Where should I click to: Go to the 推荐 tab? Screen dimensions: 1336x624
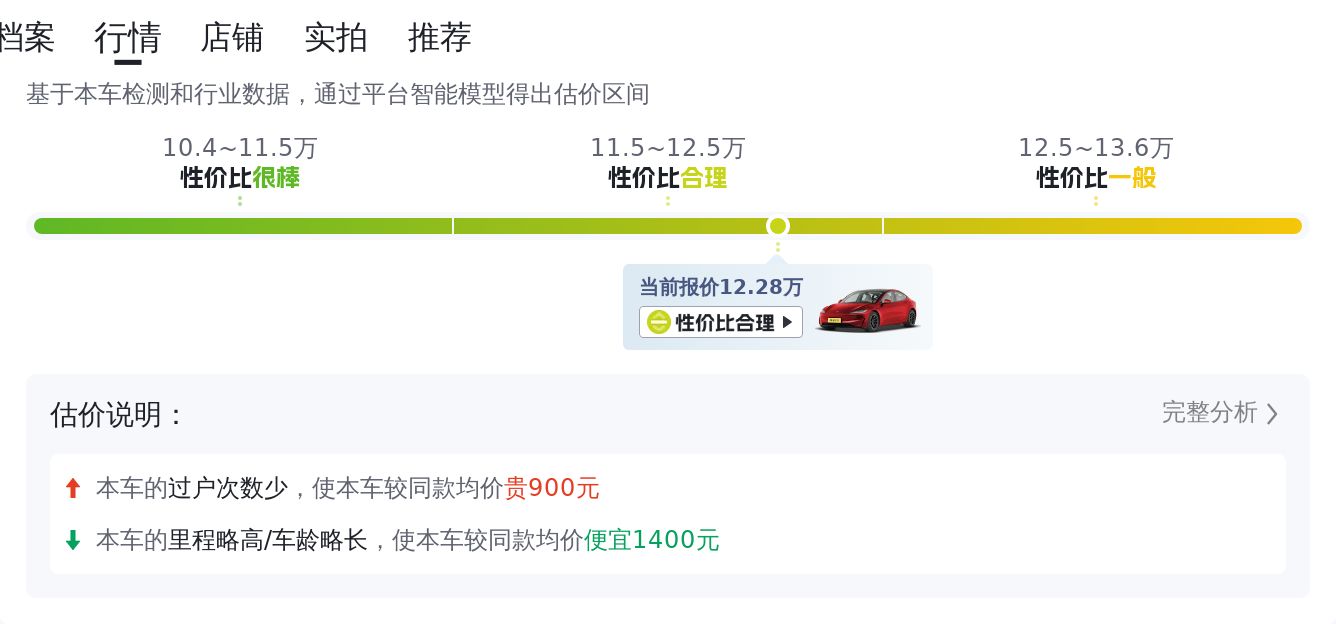pos(440,38)
